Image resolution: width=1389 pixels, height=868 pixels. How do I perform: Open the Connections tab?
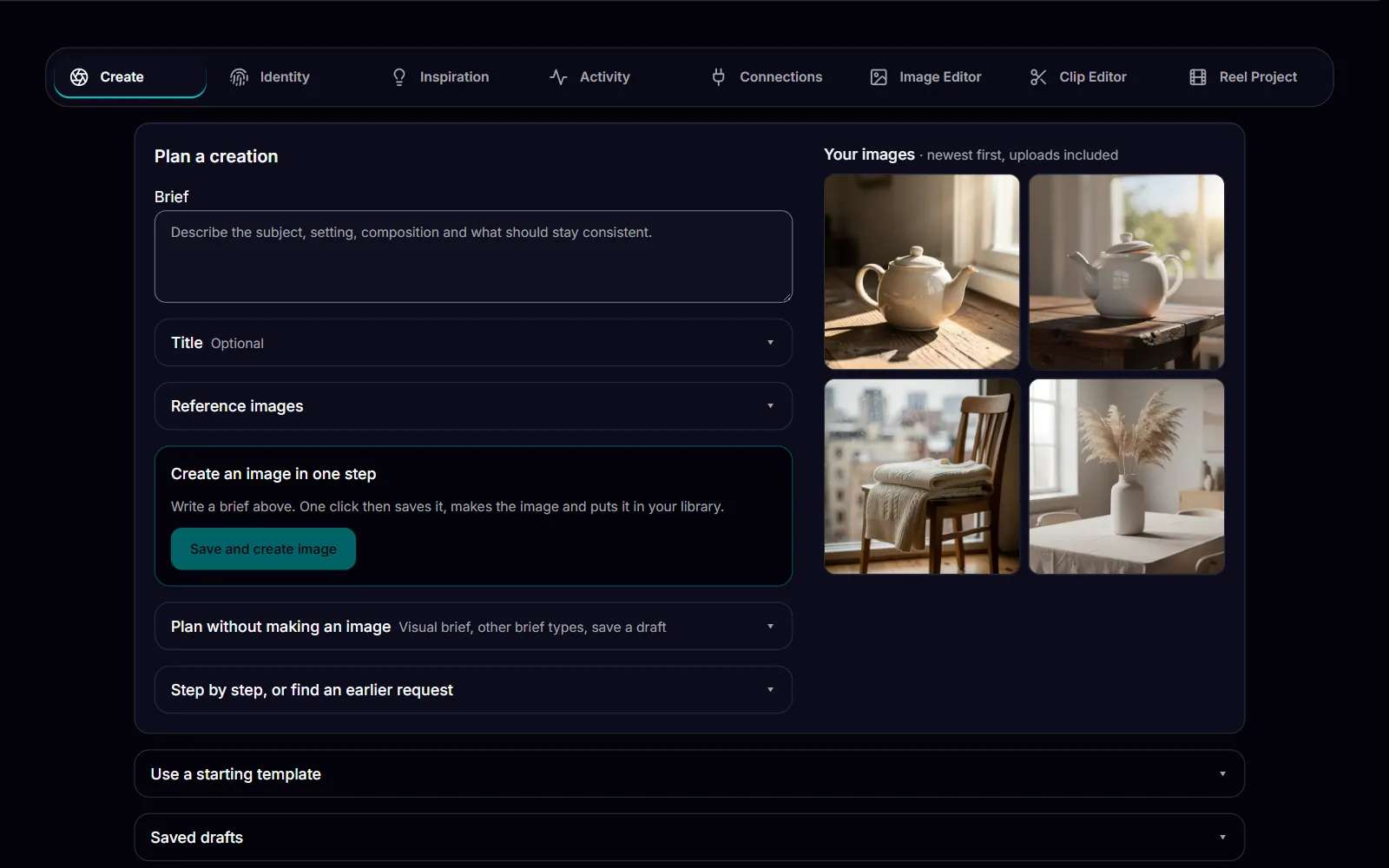(x=769, y=77)
